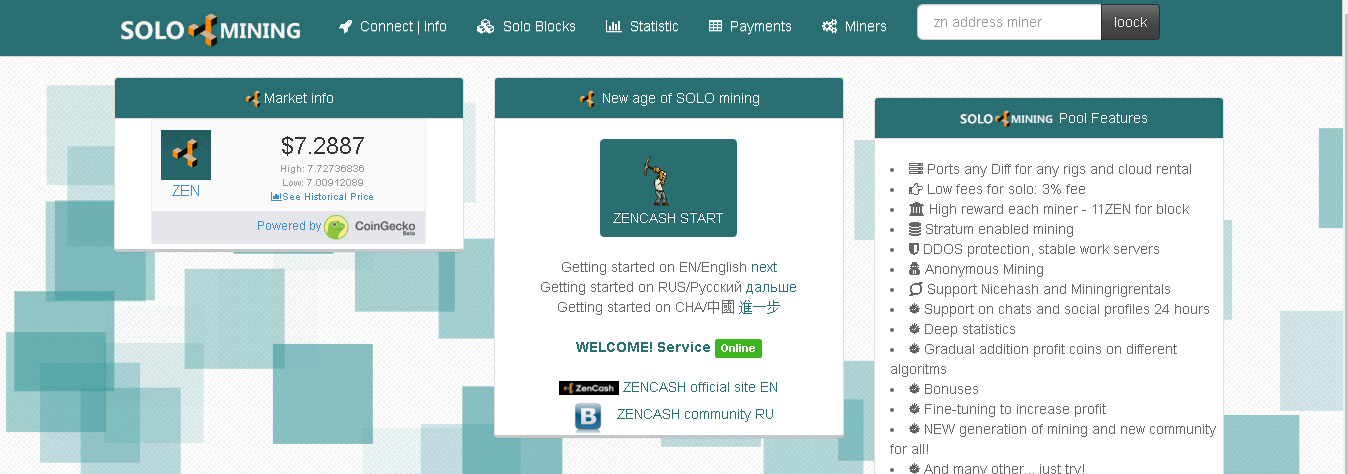Click the New age of SOLO mining header

click(669, 98)
